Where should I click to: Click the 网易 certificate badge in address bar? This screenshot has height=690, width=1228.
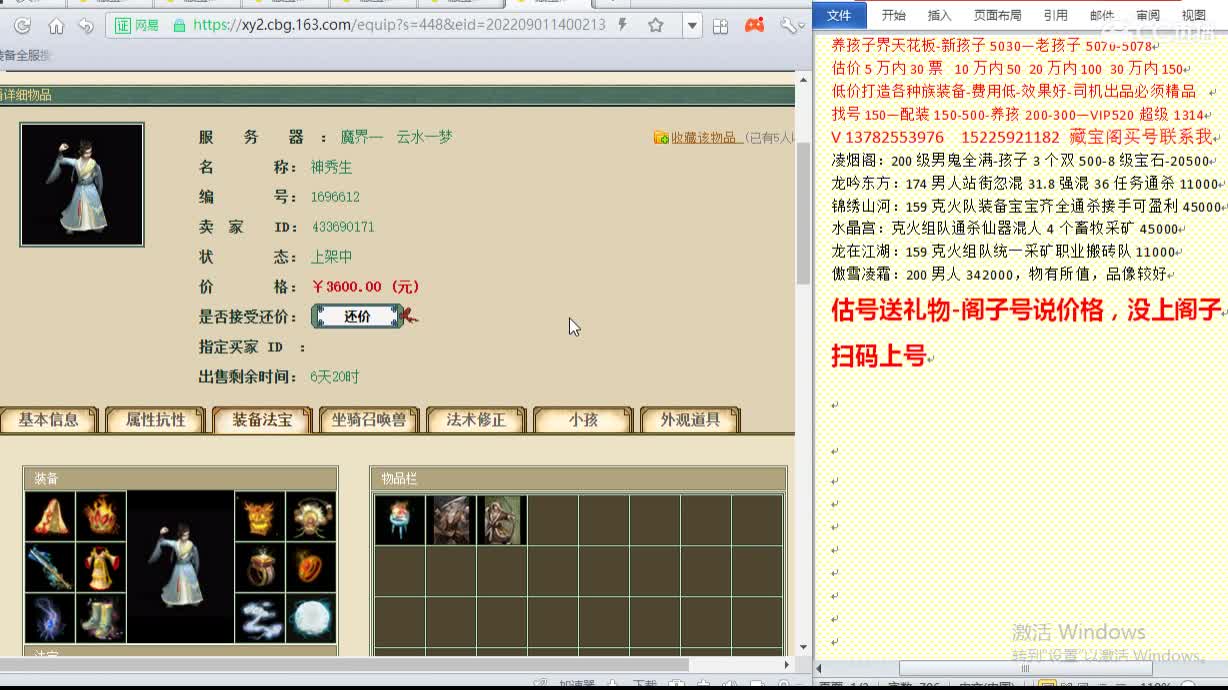coord(137,26)
